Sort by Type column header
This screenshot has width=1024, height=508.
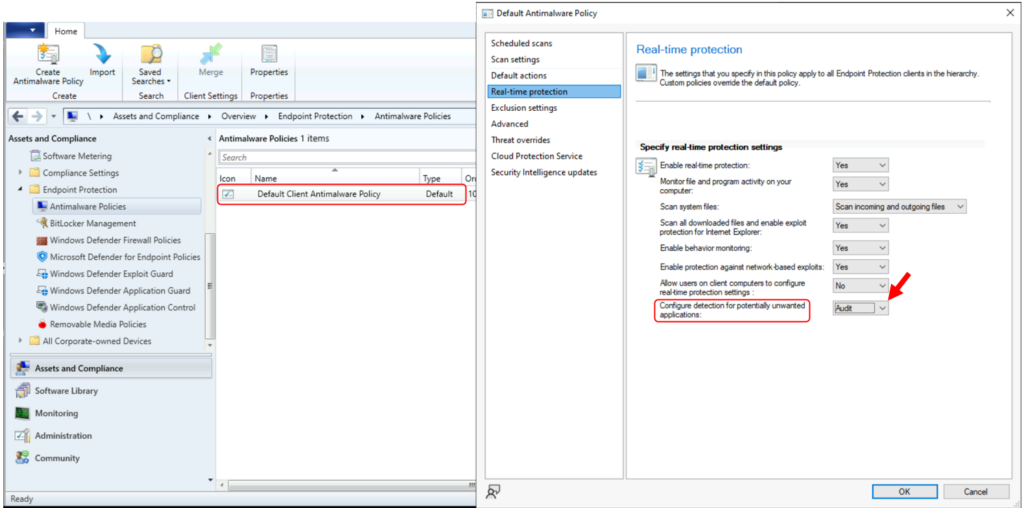pyautogui.click(x=440, y=178)
